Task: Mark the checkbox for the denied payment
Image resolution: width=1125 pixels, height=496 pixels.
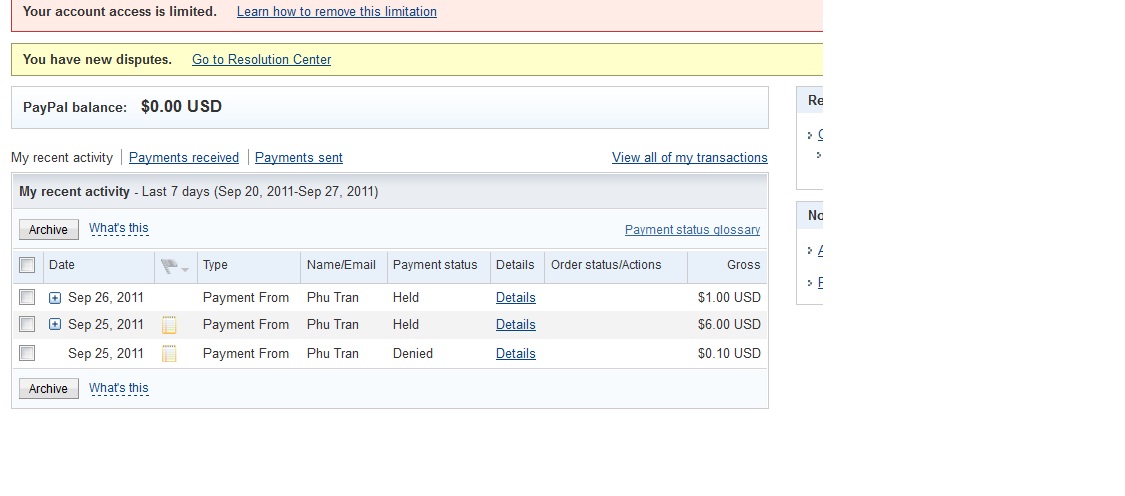Action: 28,353
